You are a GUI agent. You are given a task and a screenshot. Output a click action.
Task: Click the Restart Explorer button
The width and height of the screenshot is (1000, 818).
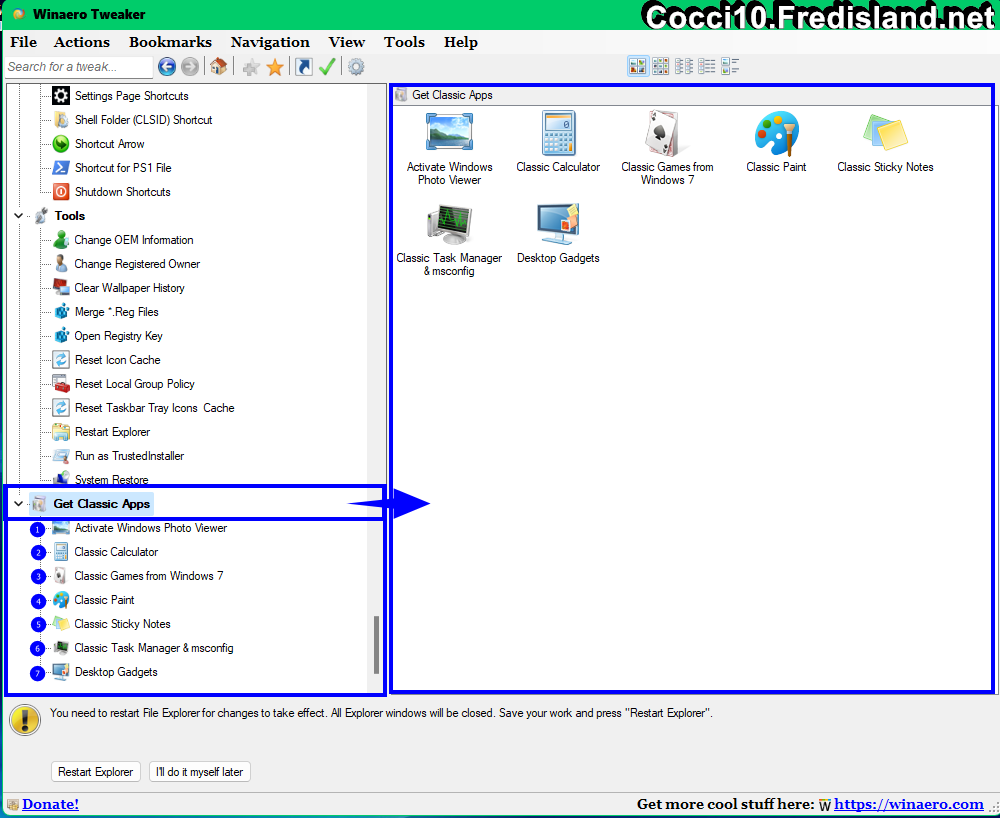pyautogui.click(x=96, y=771)
